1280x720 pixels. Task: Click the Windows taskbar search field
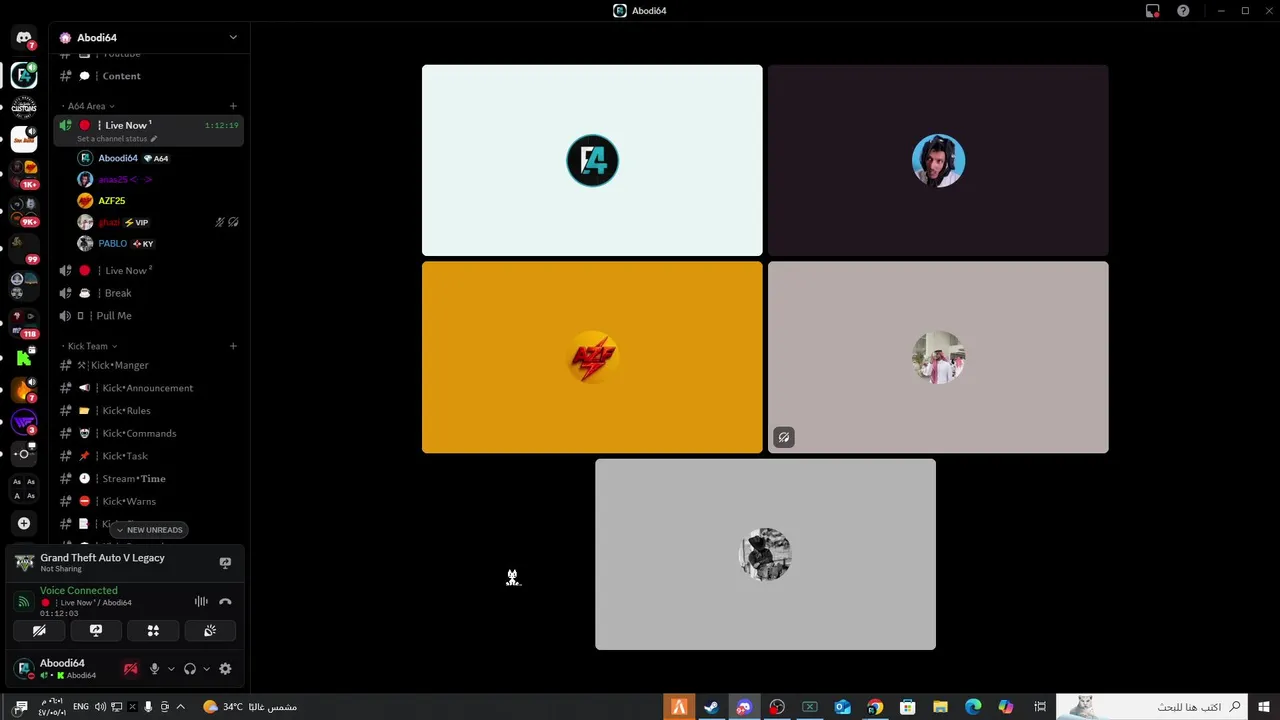pyautogui.click(x=1152, y=707)
